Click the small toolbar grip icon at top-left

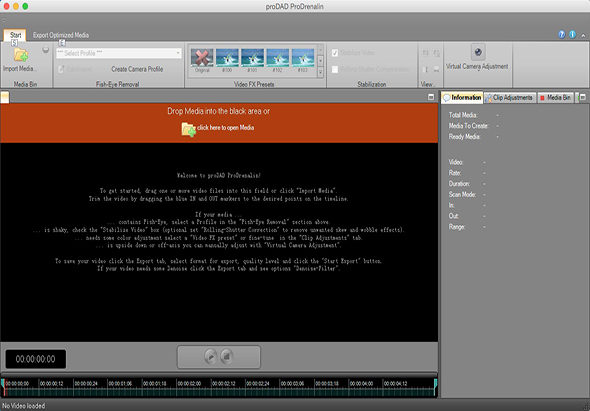click(4, 20)
